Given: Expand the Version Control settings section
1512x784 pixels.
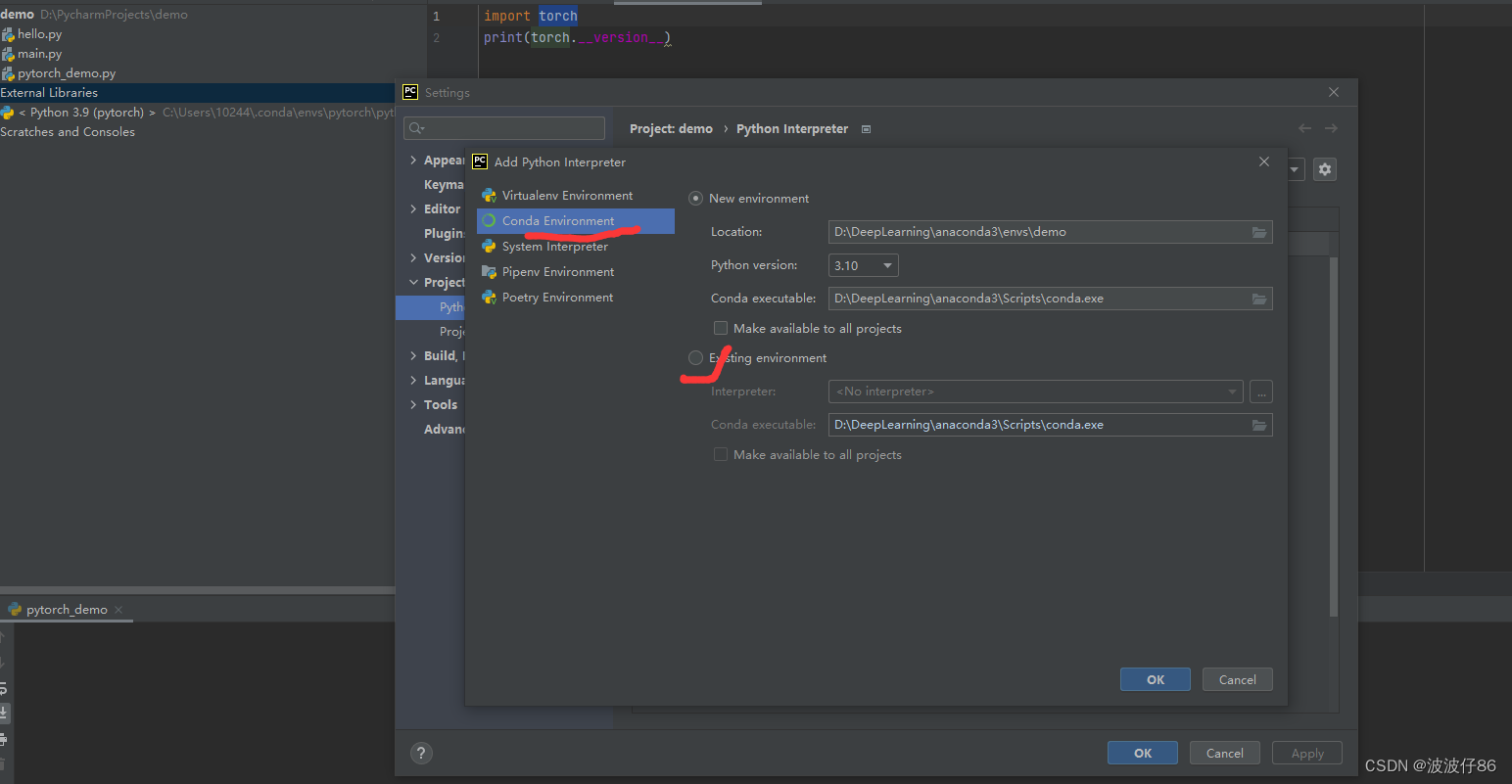Looking at the screenshot, I should (x=413, y=258).
